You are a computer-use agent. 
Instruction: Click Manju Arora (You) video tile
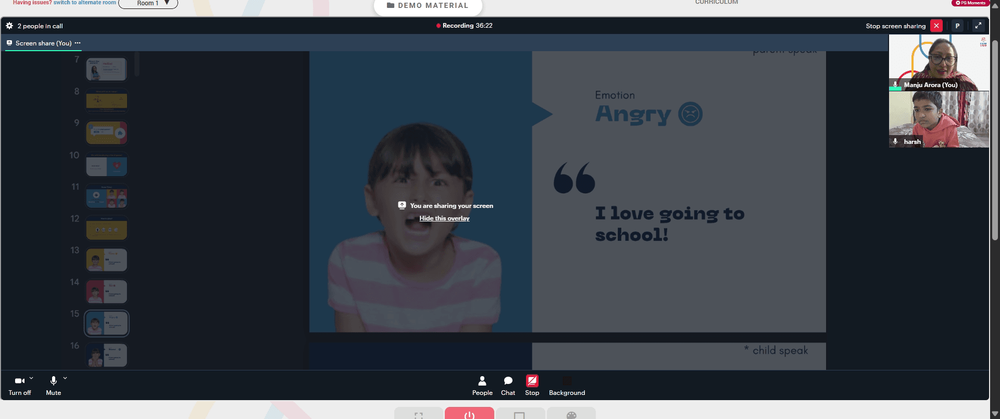coord(939,62)
